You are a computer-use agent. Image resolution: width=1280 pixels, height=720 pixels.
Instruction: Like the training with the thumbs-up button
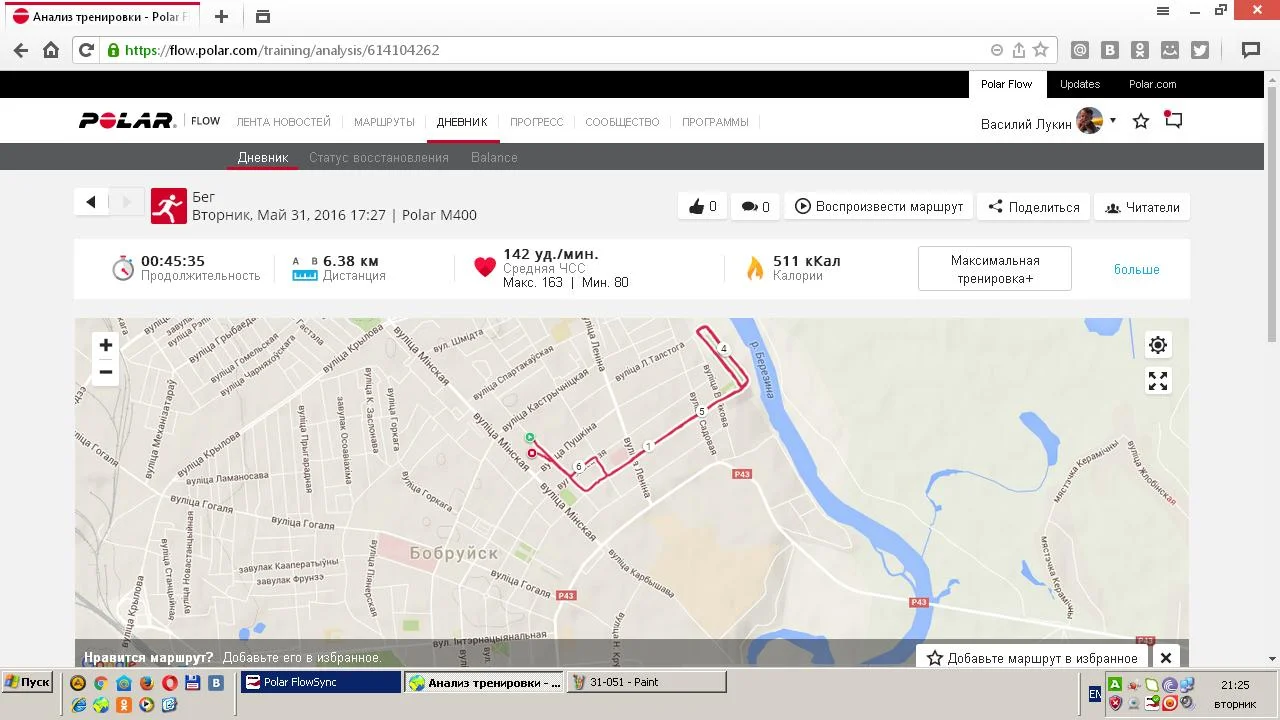(702, 207)
